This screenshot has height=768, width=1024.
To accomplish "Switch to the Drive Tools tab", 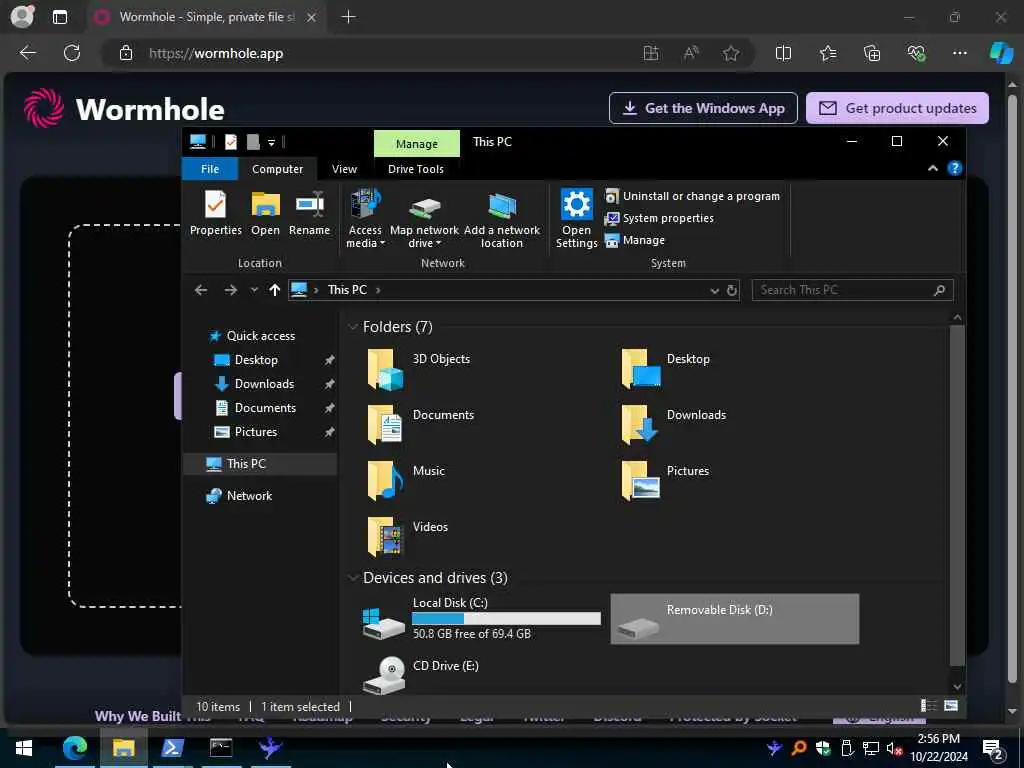I will [x=416, y=169].
